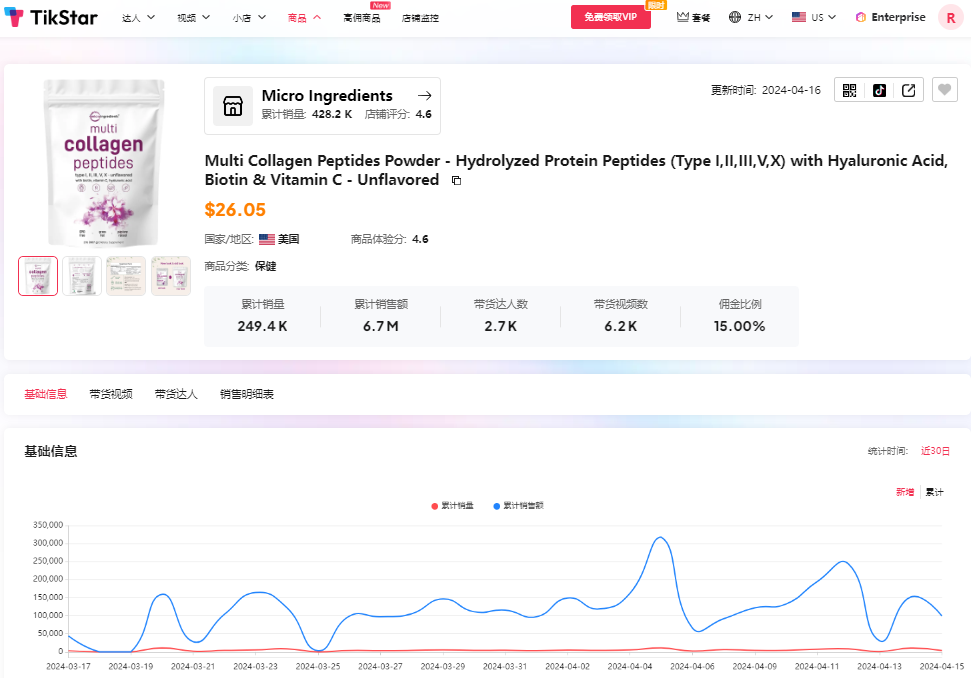The width and height of the screenshot is (971, 678).
Task: Open 高佣商品 menu item
Action: (362, 18)
